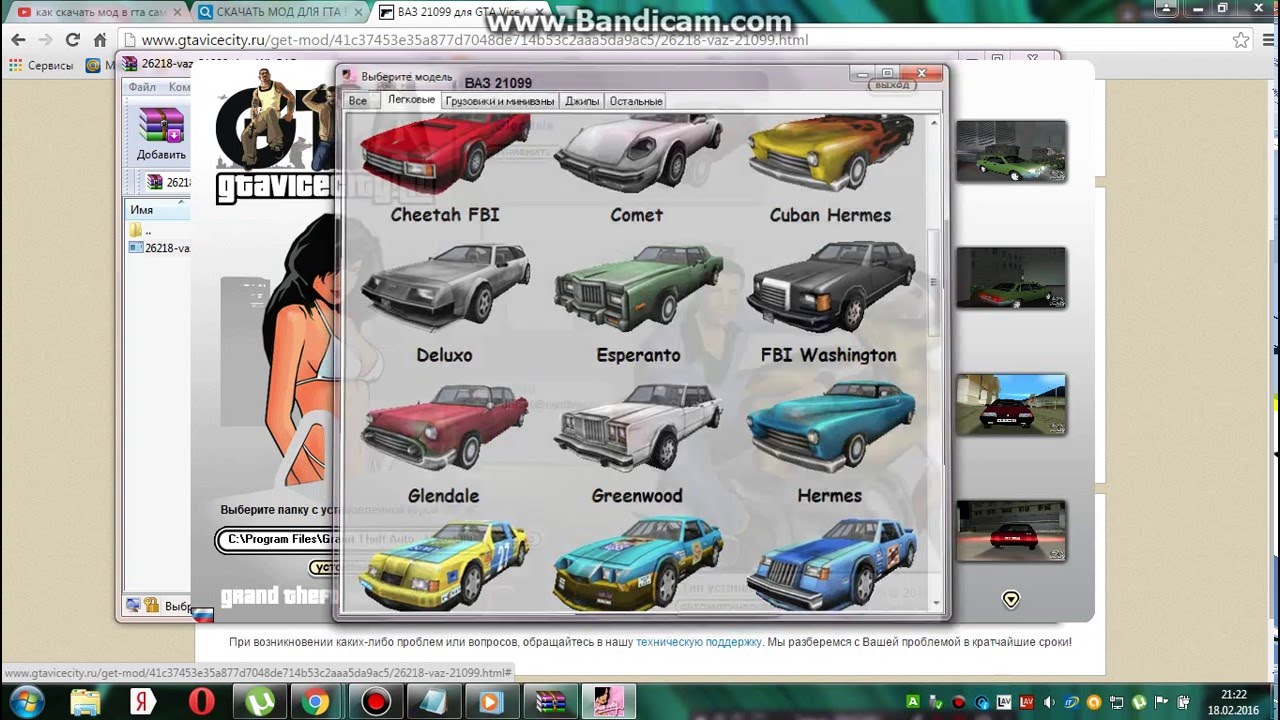Switch to the Все tab
The height and width of the screenshot is (720, 1280).
point(358,101)
